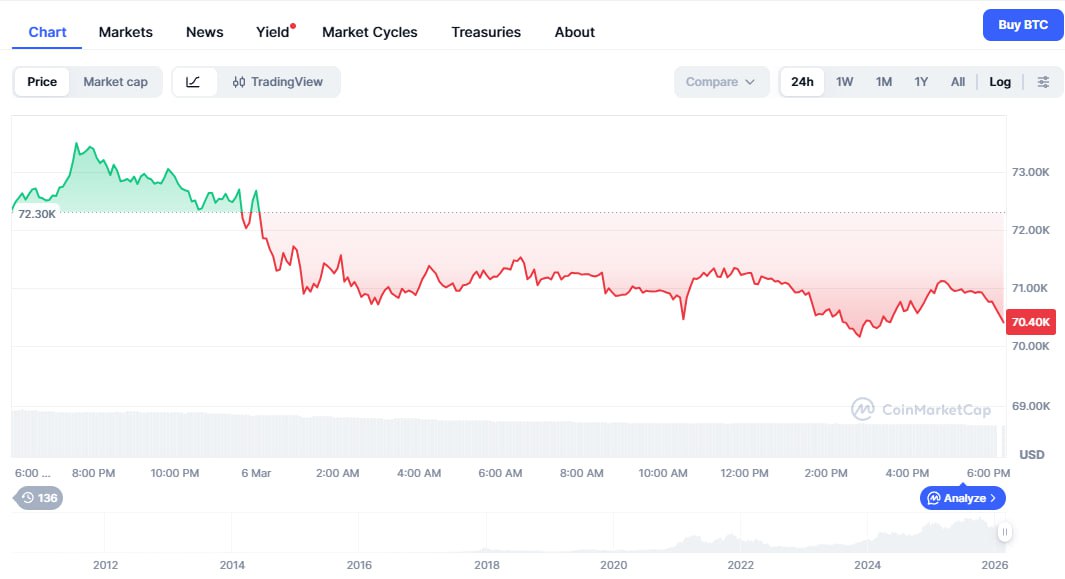Open chart settings sliders icon
Screen dimensions: 1065x579
[x=1043, y=82]
